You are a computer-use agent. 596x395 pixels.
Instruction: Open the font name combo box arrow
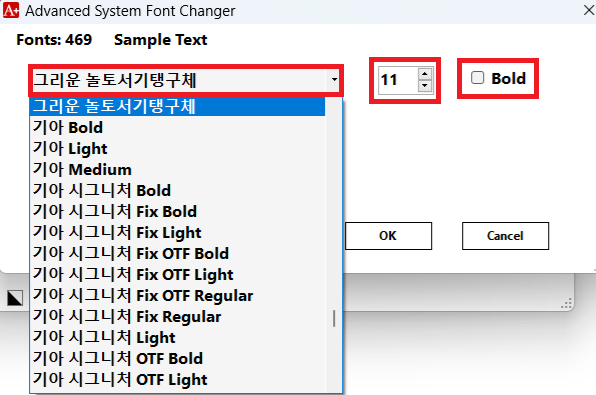(x=334, y=80)
